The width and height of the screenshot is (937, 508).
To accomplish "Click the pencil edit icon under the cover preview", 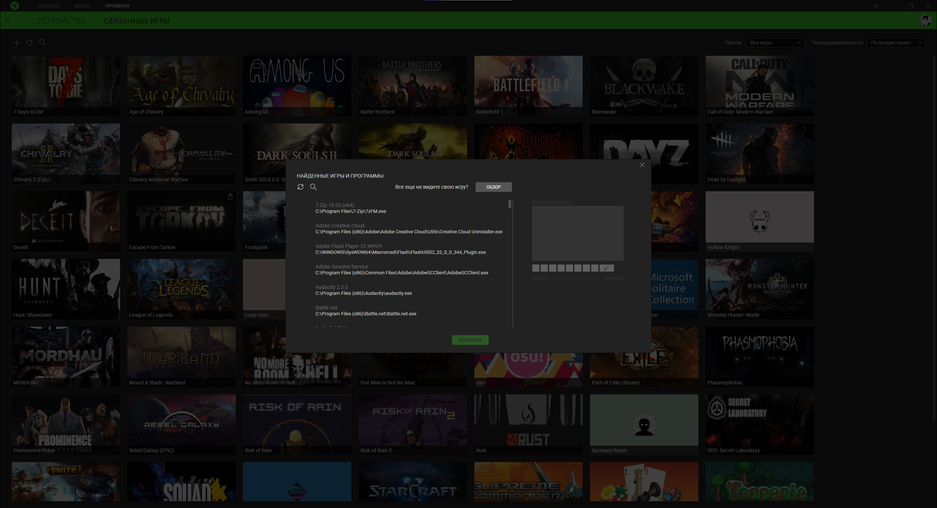I will [x=607, y=268].
